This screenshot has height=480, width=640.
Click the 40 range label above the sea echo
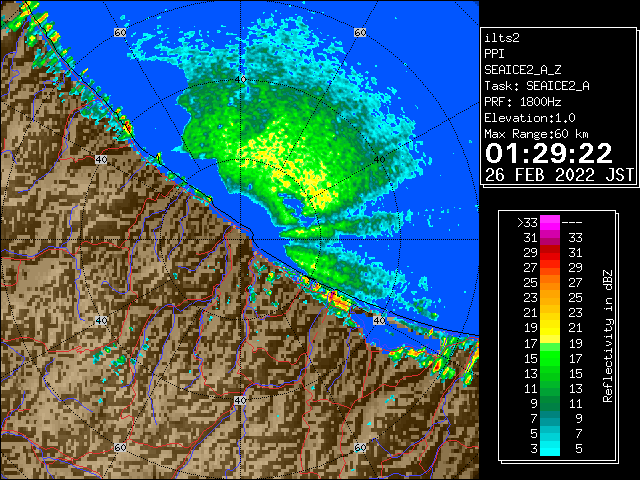(x=241, y=79)
